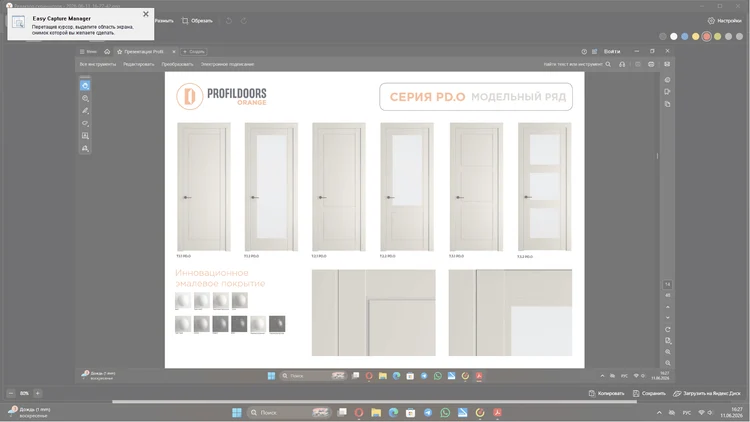Click the real taskbar Поиск search box

pos(289,412)
